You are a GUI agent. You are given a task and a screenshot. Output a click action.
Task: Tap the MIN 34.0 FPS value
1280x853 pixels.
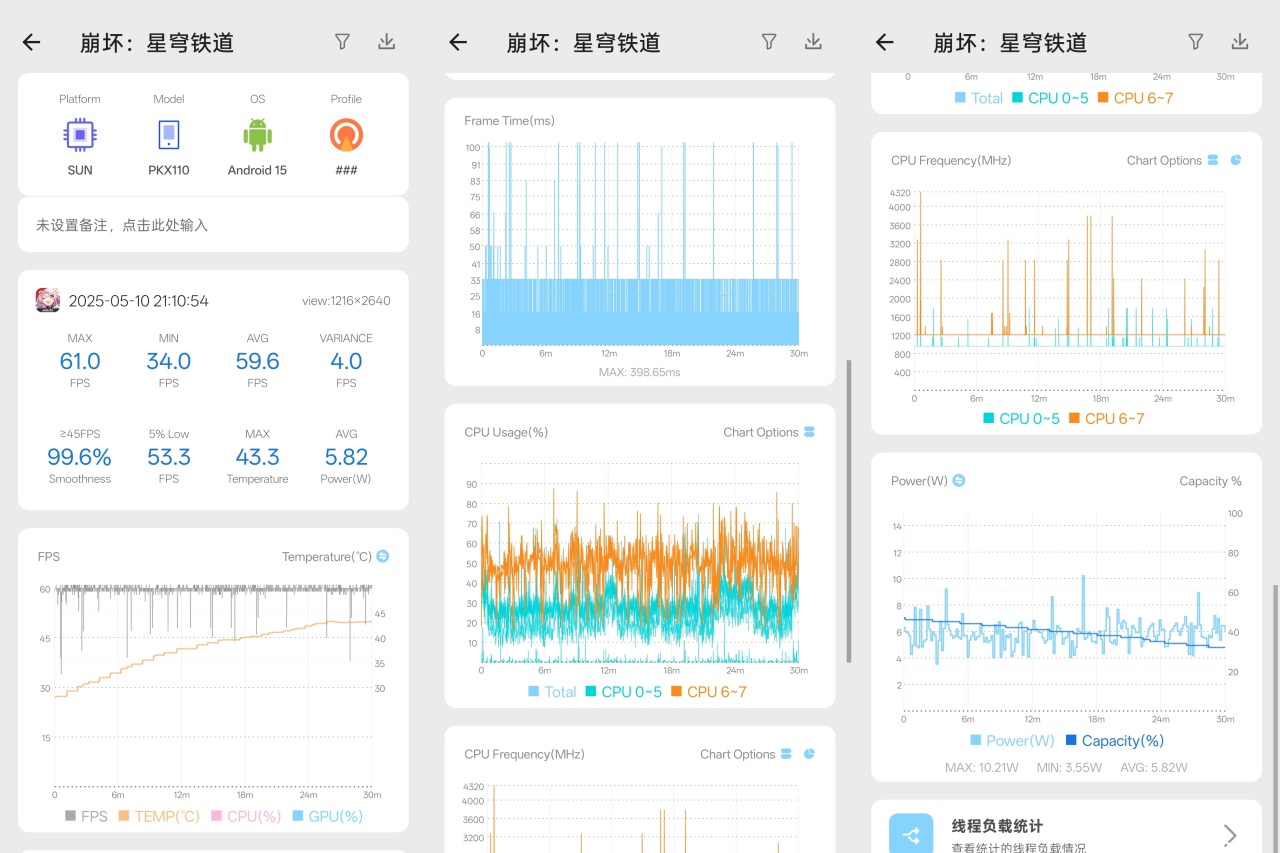click(169, 361)
